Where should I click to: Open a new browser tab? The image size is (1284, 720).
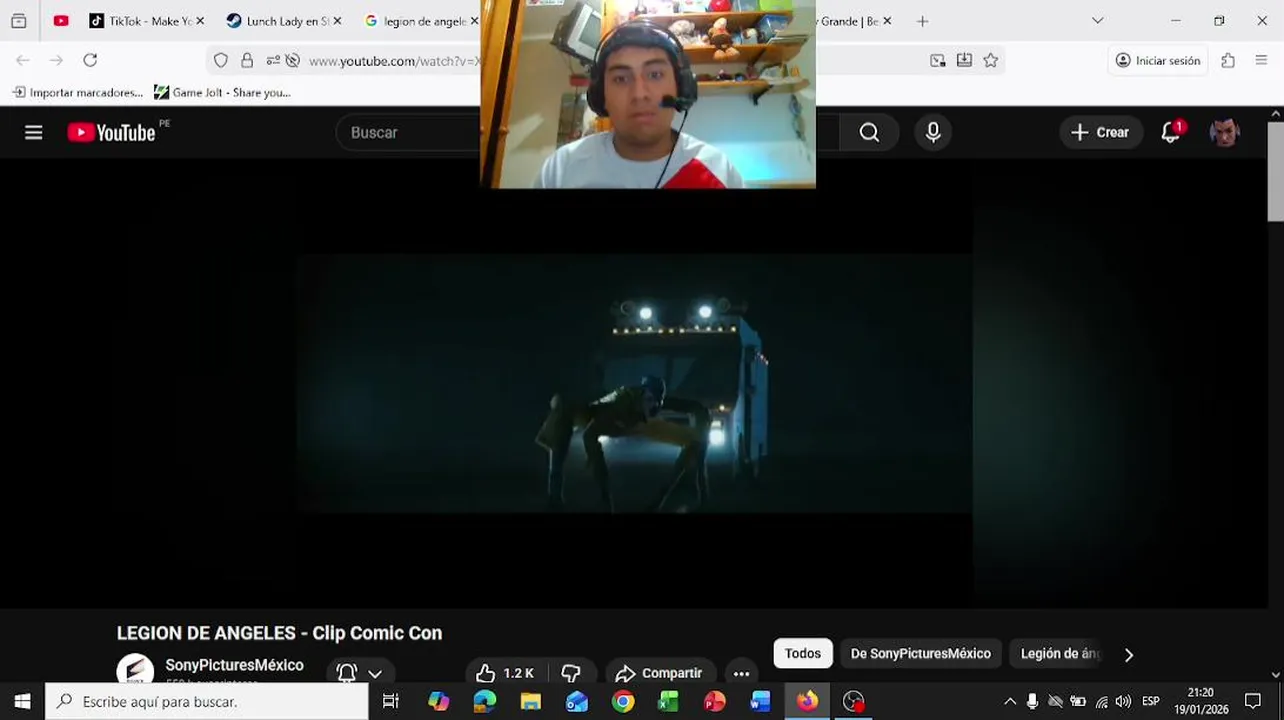[922, 21]
